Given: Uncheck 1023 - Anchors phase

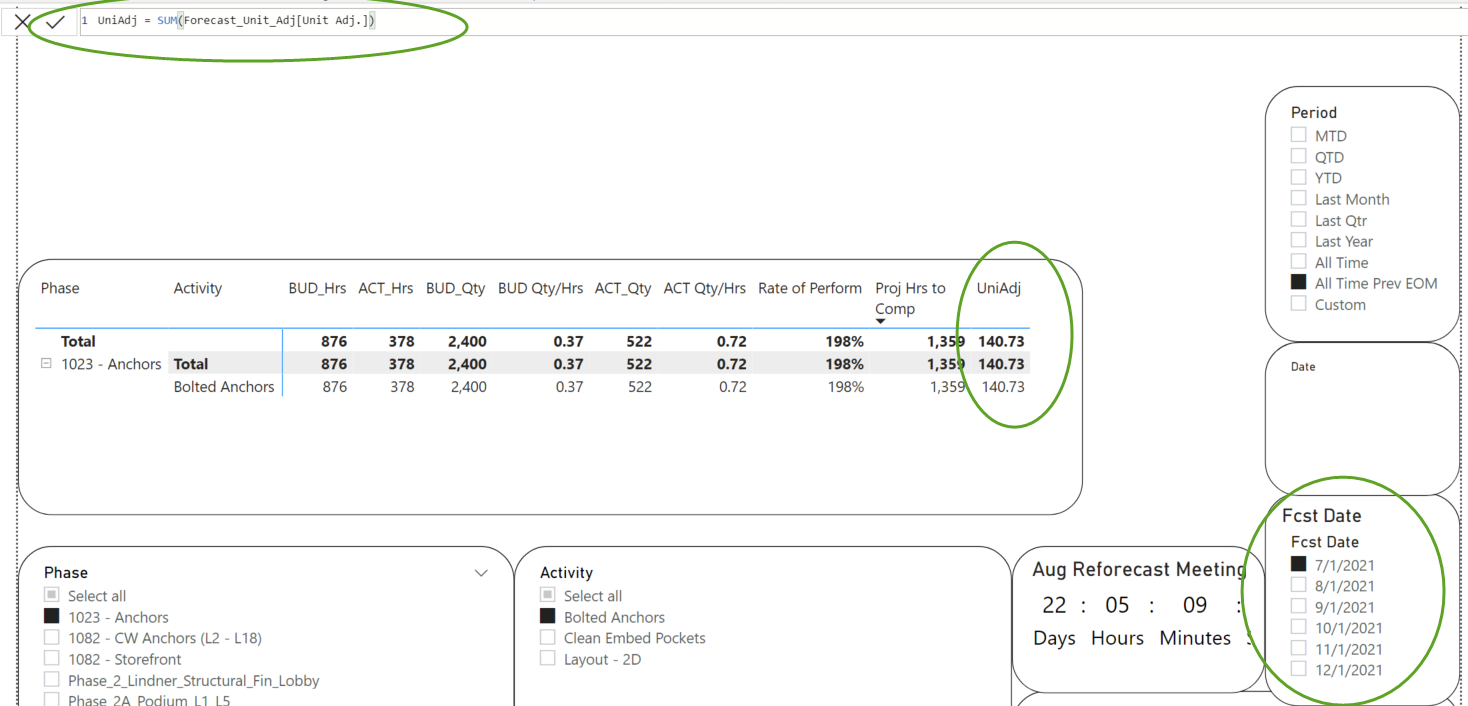Looking at the screenshot, I should pos(51,616).
